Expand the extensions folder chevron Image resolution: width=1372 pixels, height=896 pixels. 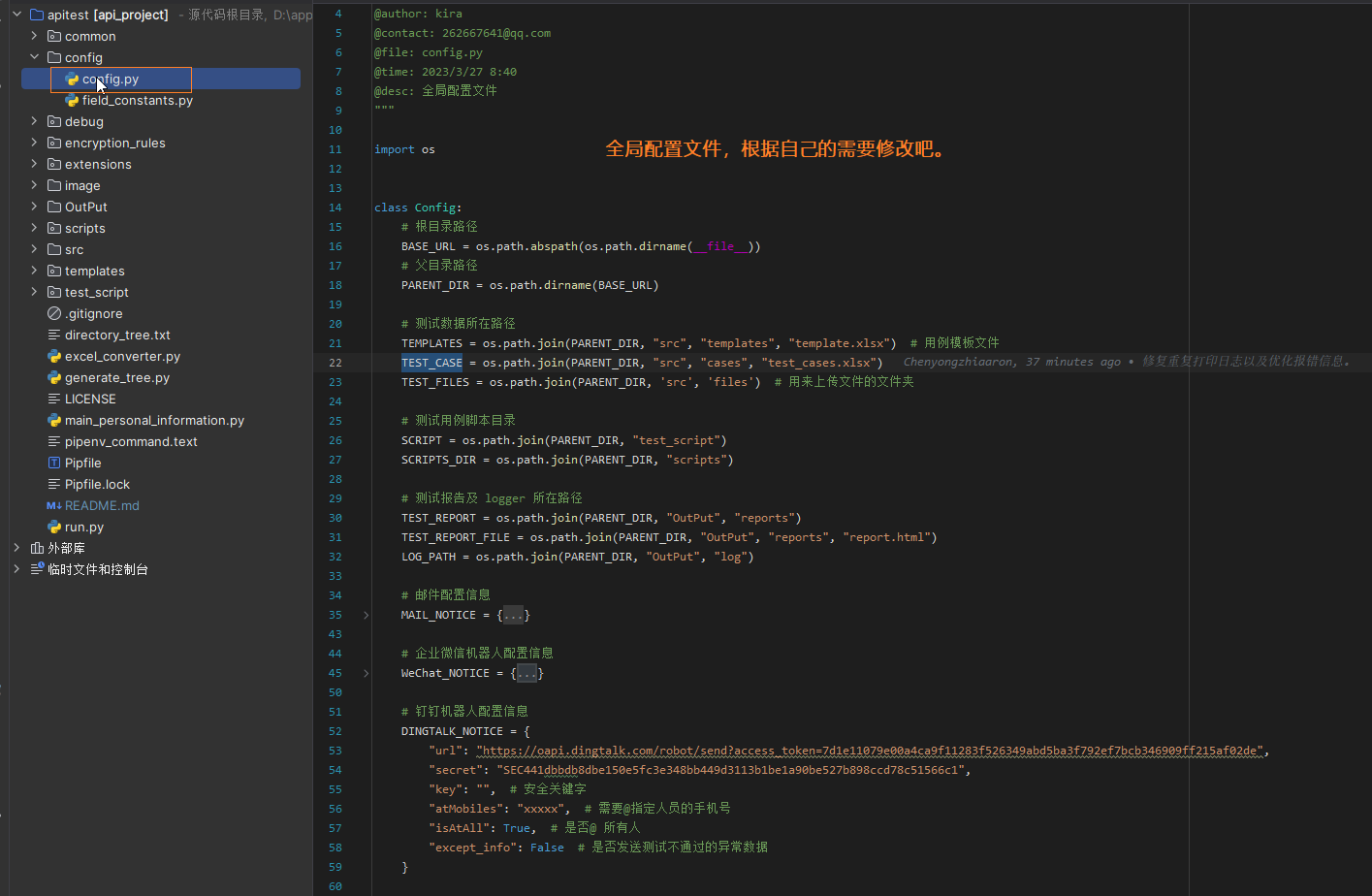[34, 164]
